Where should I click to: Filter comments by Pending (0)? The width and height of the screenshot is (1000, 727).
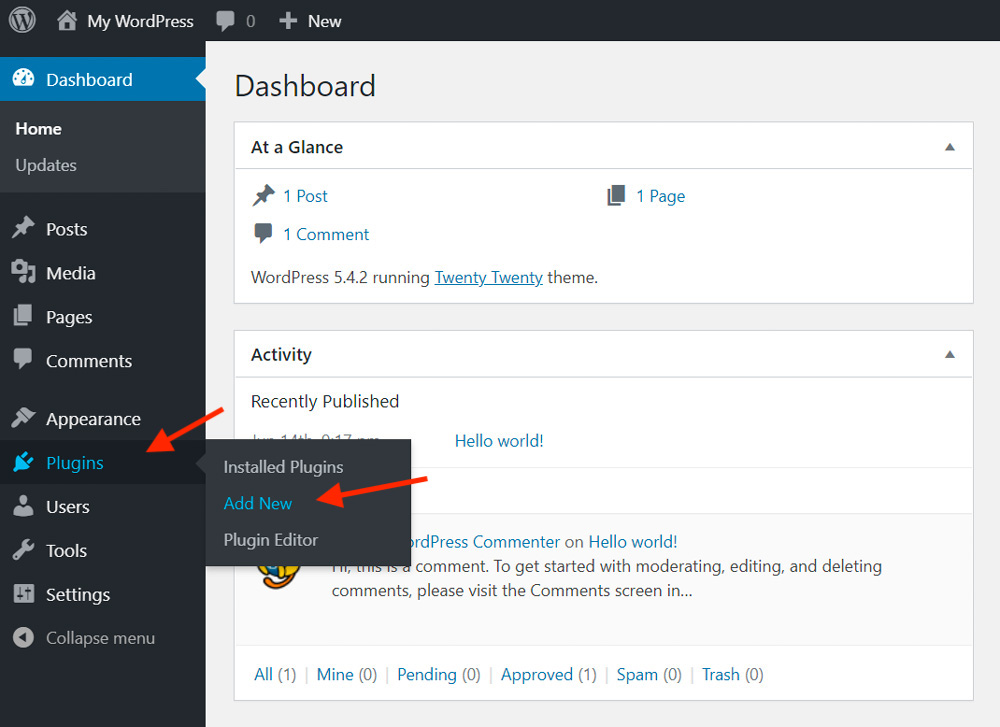click(x=438, y=675)
